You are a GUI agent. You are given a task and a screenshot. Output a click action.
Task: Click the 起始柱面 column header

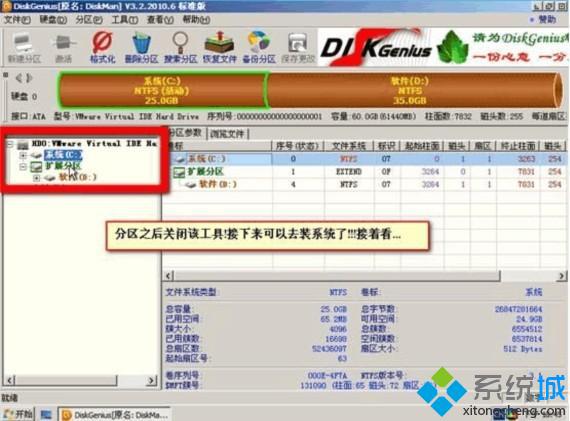[422, 146]
